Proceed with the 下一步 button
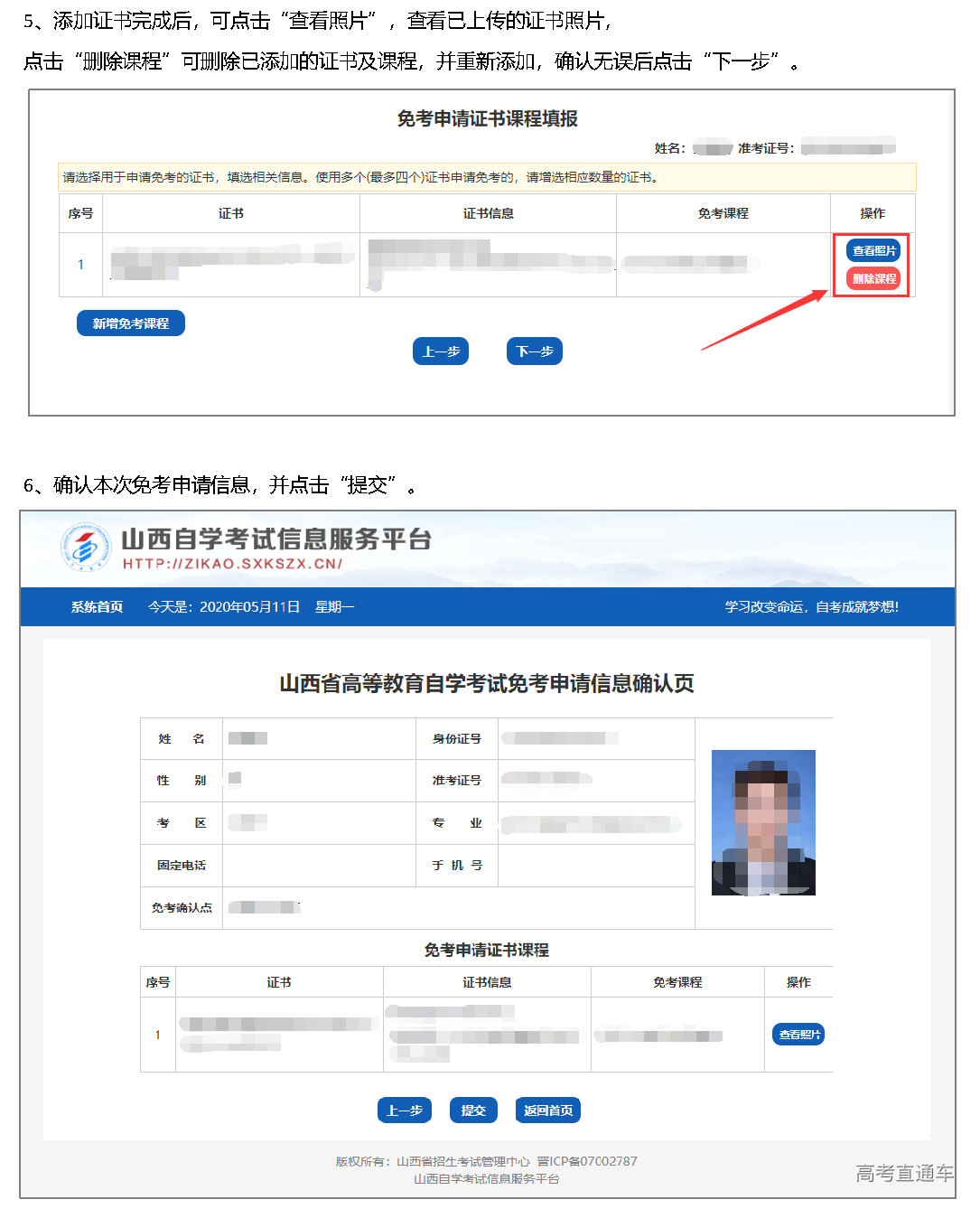Screen dimensions: 980x1209 click(535, 351)
